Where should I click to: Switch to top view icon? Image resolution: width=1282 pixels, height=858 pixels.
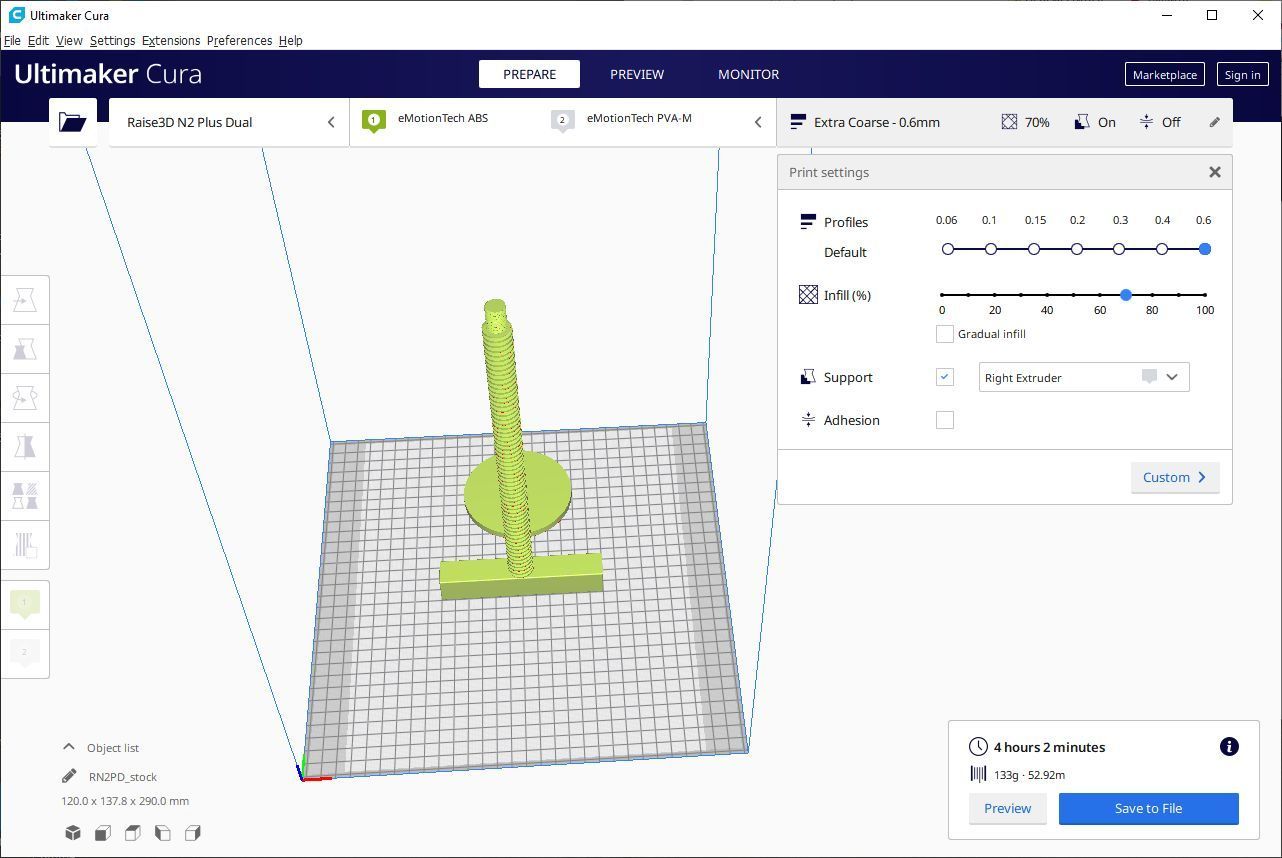pyautogui.click(x=133, y=832)
